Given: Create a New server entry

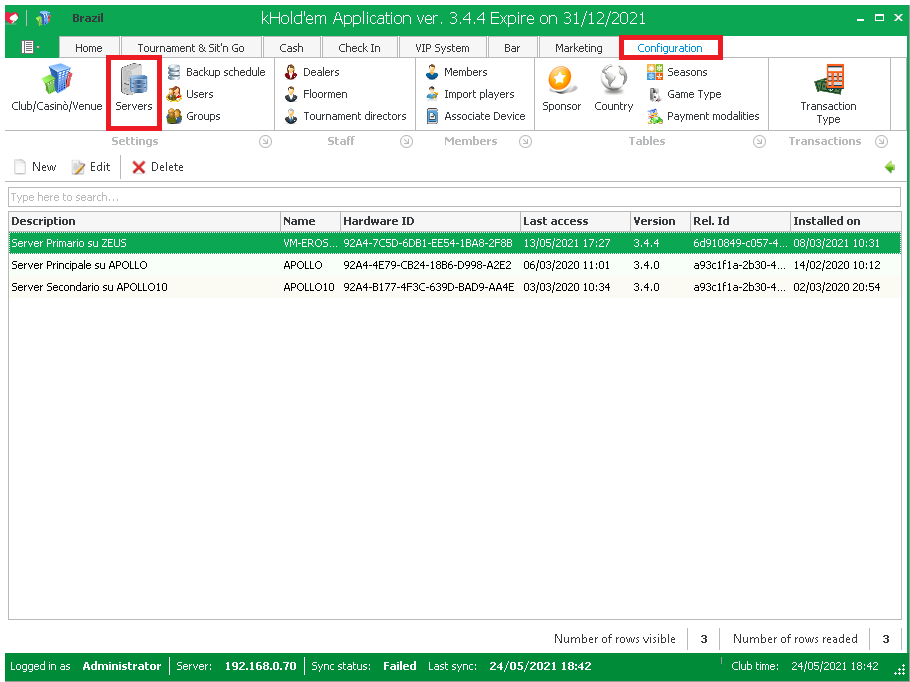Looking at the screenshot, I should pyautogui.click(x=35, y=167).
